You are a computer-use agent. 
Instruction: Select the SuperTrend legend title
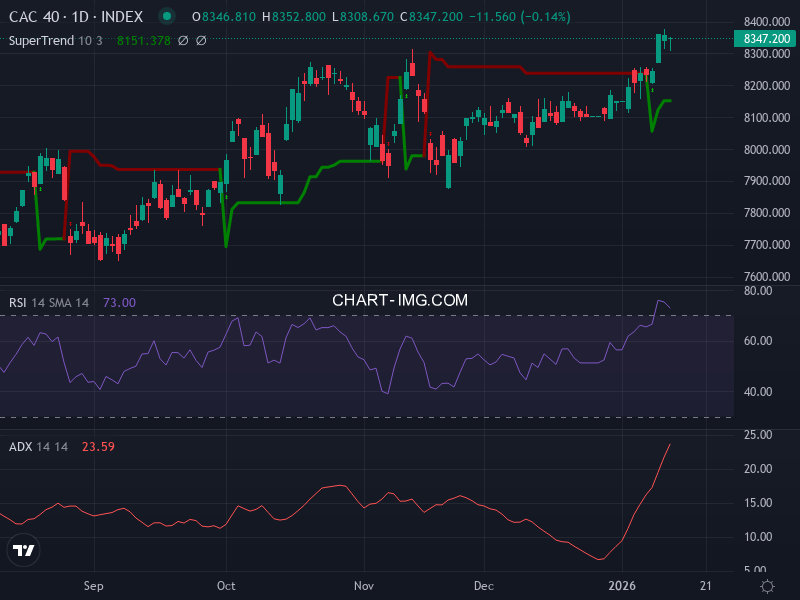[x=42, y=41]
